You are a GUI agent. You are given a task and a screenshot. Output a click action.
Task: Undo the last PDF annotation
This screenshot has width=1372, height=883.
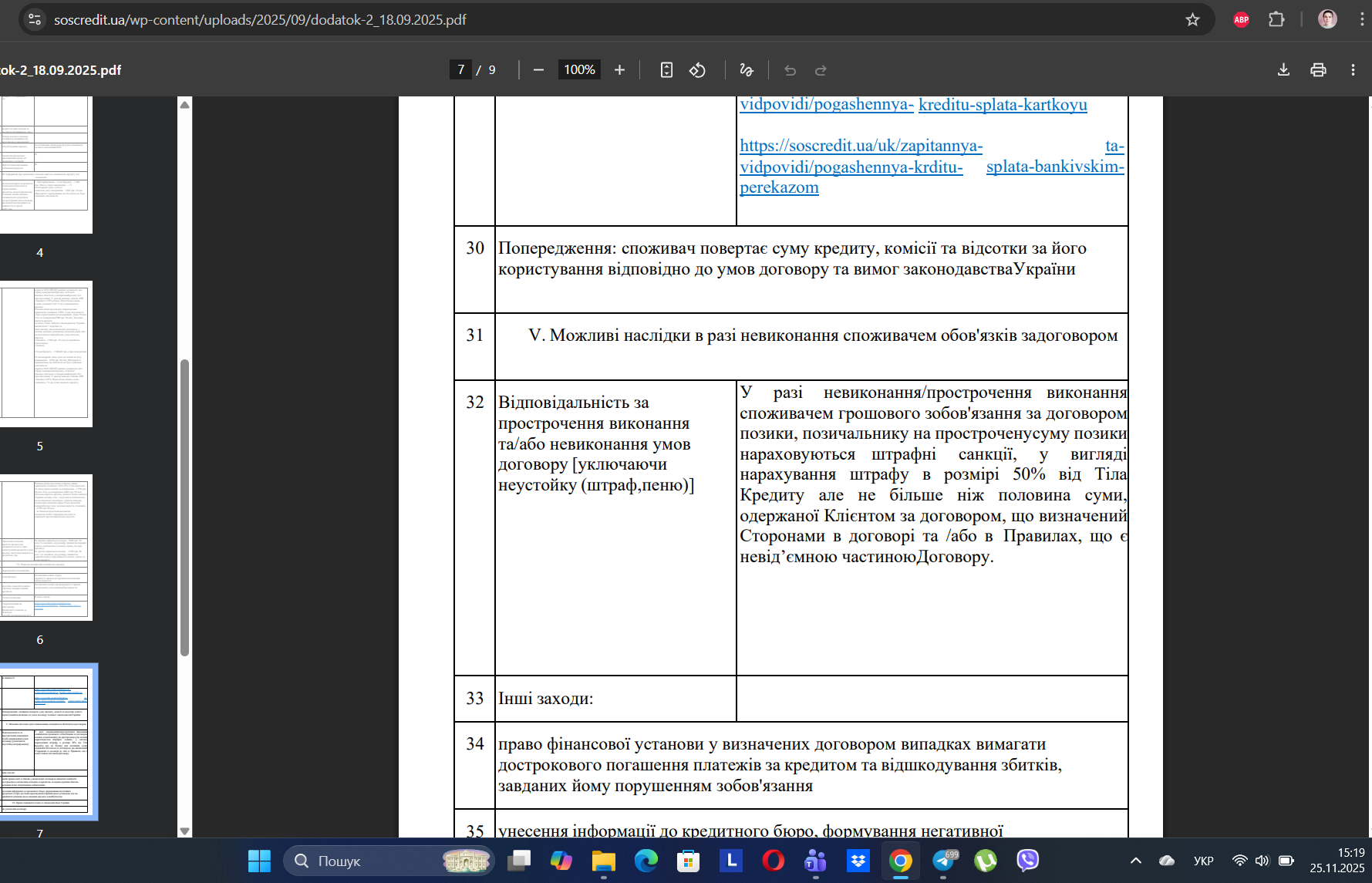point(790,69)
